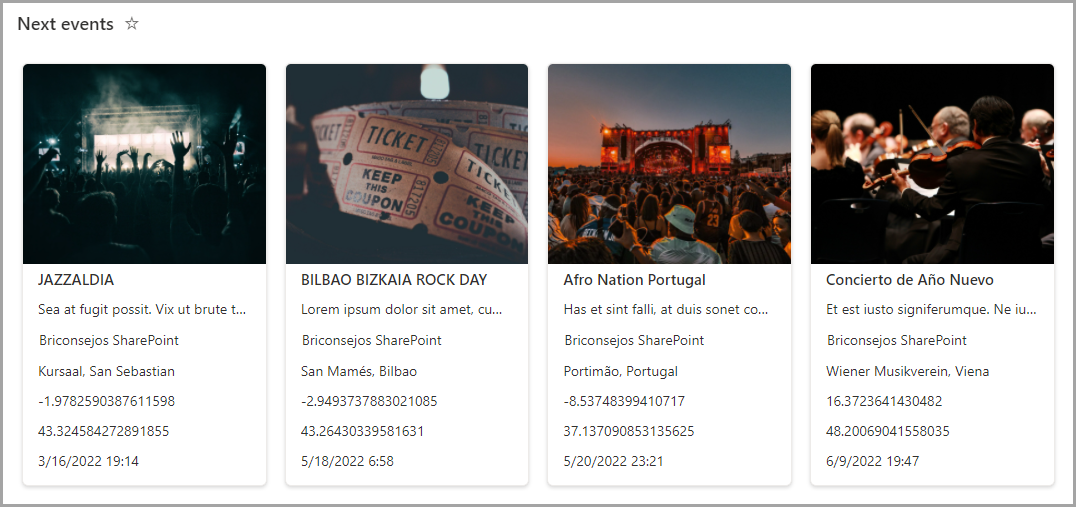Open the orchestra violinists image thumbnail
This screenshot has height=507, width=1076.
pos(932,164)
